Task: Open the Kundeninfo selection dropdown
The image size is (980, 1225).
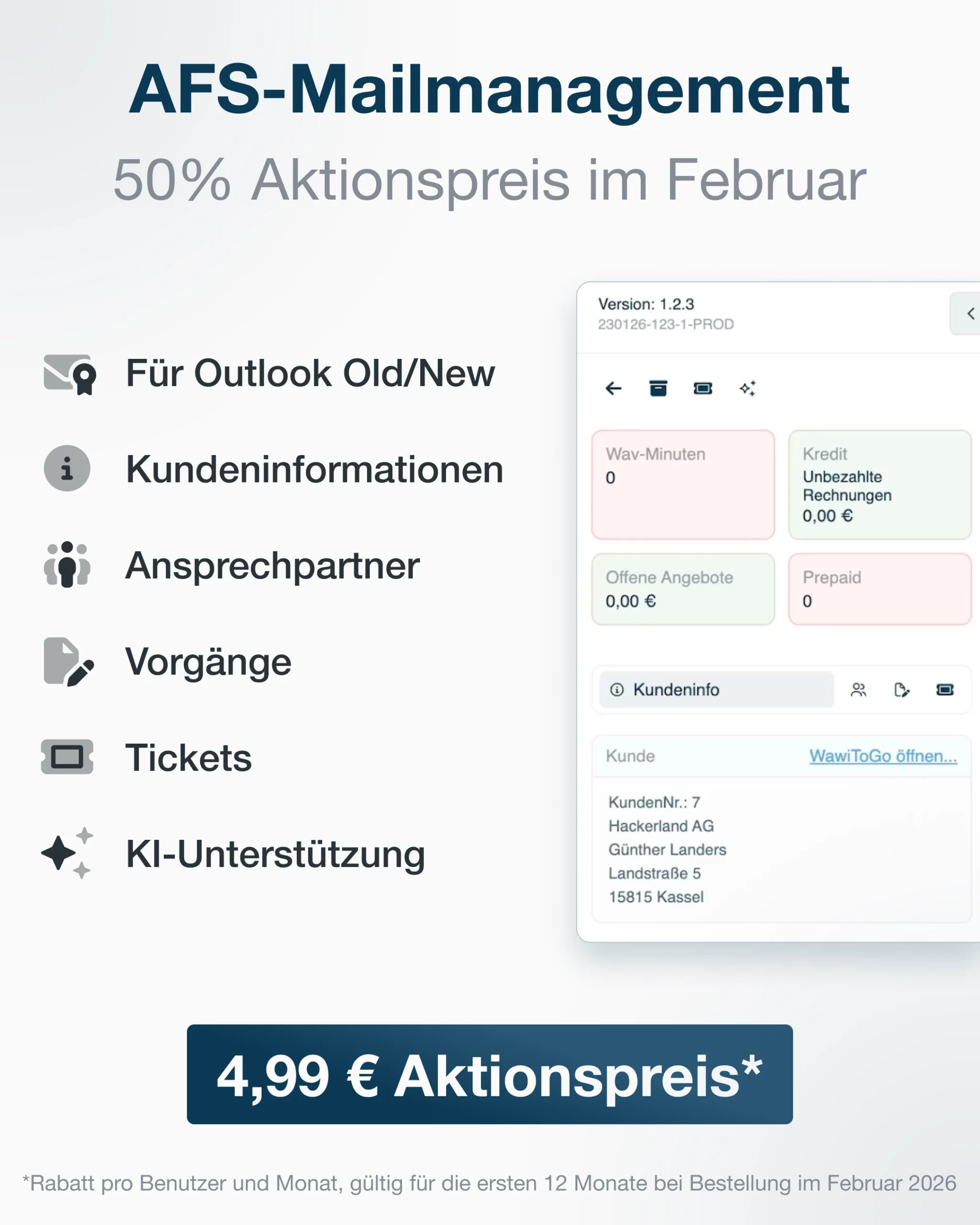Action: (x=715, y=690)
